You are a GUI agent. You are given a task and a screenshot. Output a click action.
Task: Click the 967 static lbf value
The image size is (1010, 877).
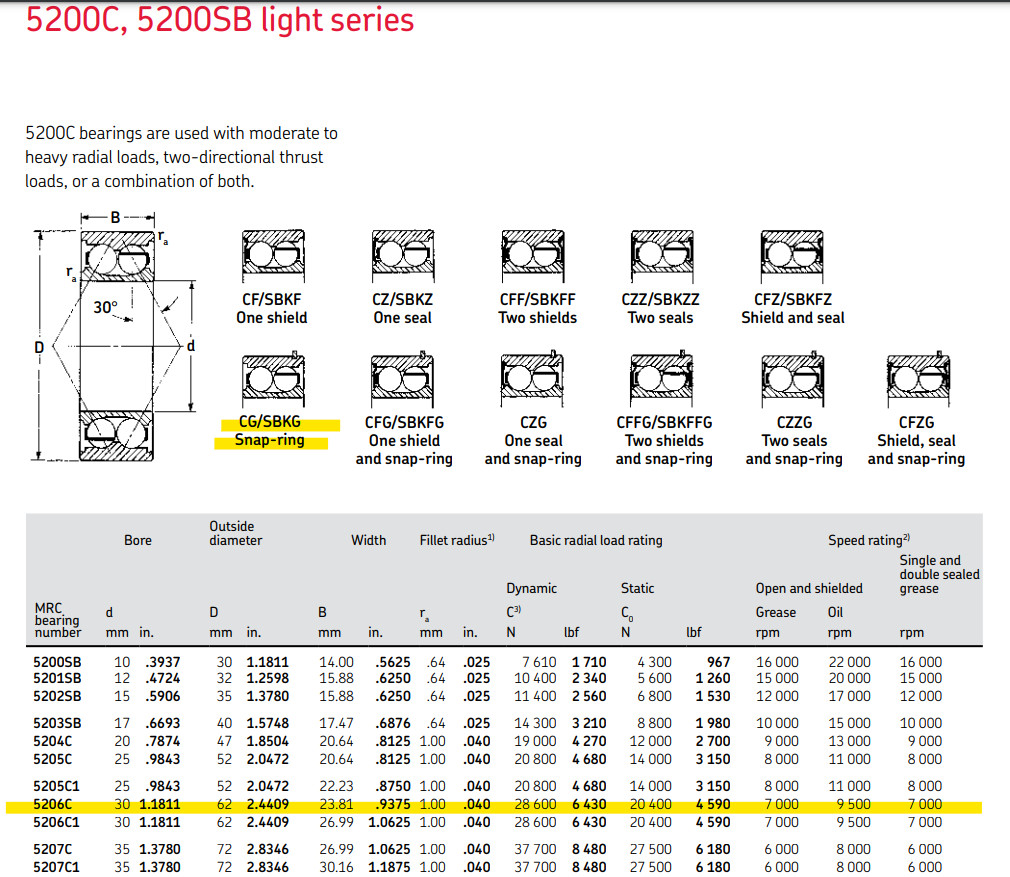click(x=718, y=662)
